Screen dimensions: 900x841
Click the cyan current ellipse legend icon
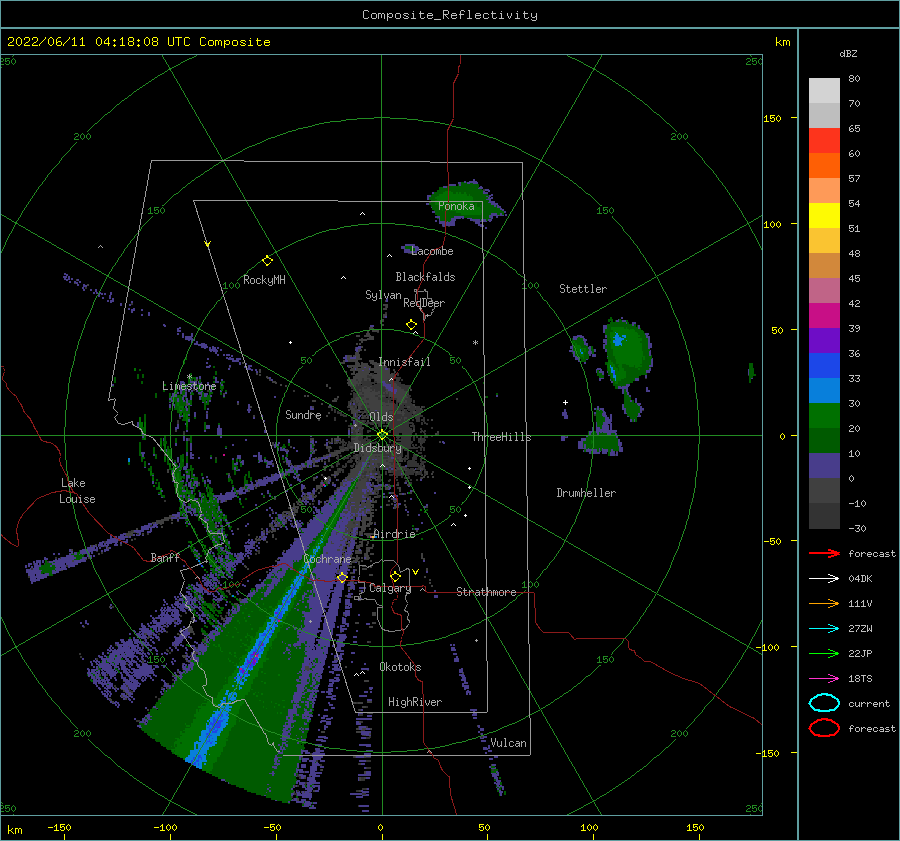tap(824, 703)
